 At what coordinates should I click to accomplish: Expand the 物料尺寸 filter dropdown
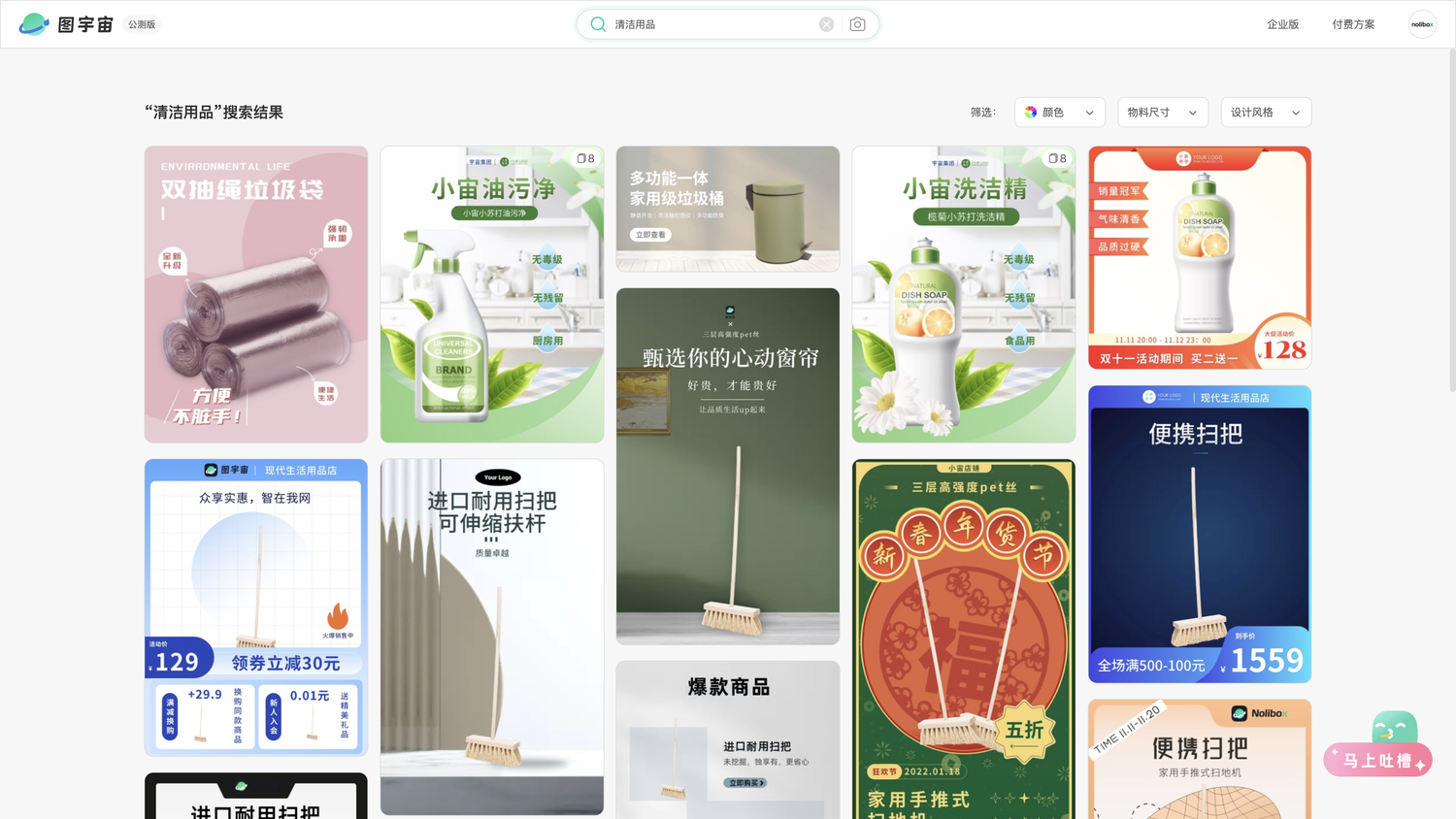coord(1163,113)
